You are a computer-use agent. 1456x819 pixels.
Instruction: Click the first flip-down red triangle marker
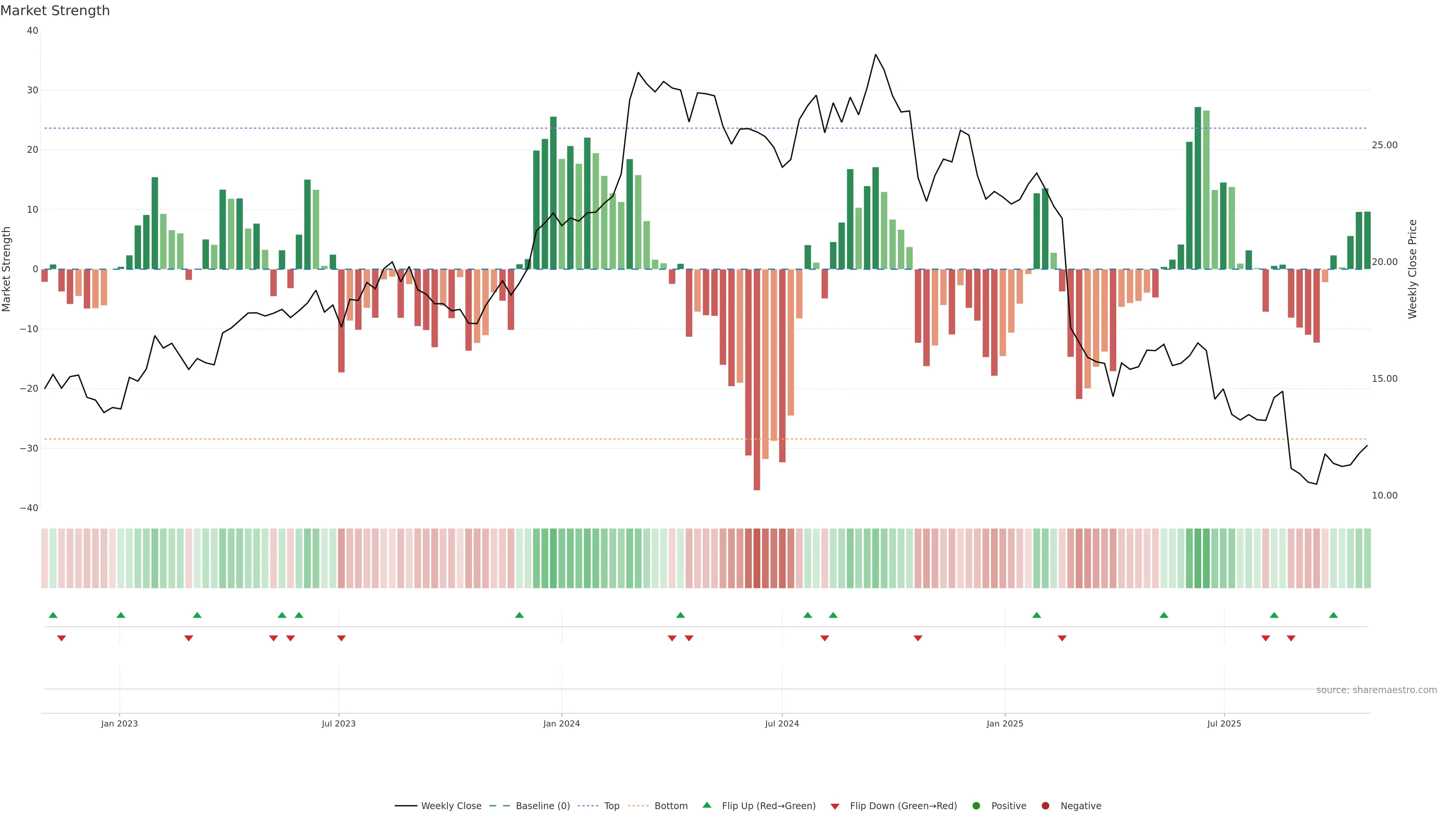click(61, 638)
